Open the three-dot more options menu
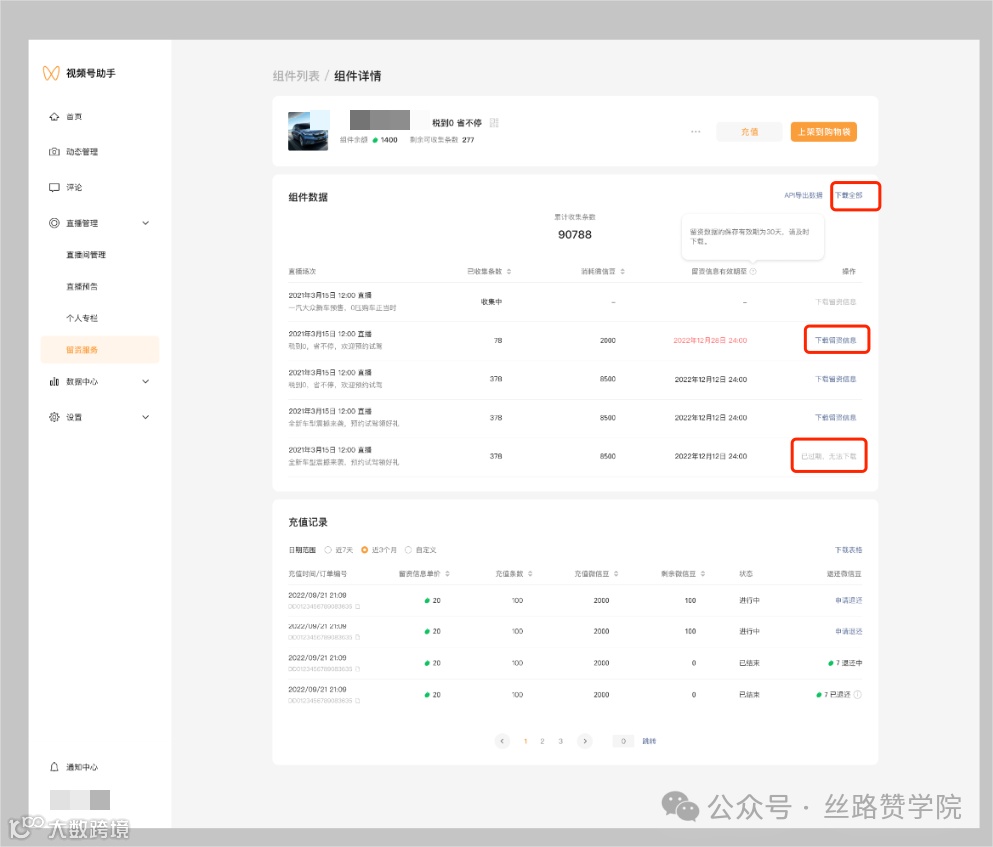 695,132
